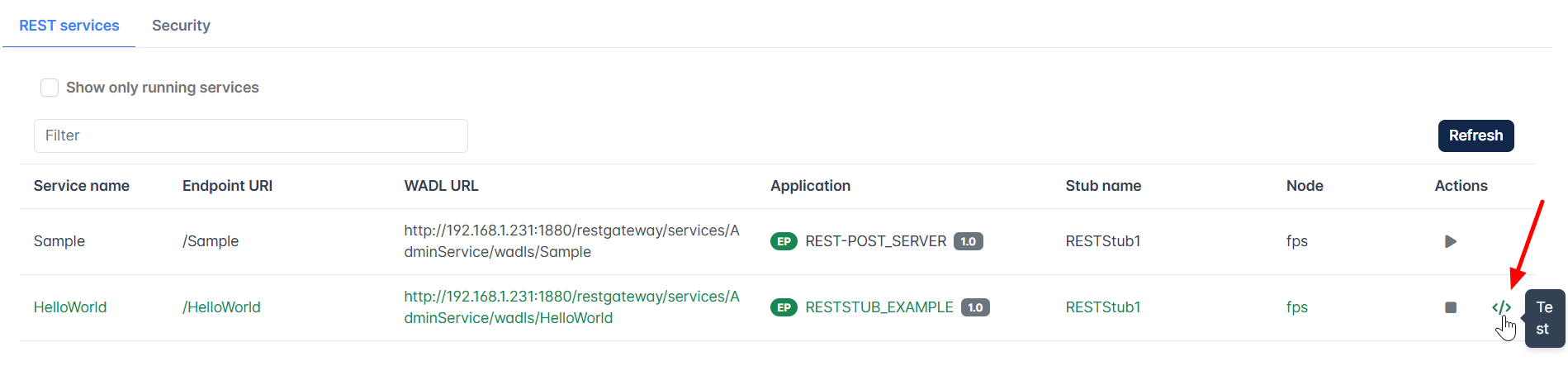Click the Refresh button
Screen dimensions: 1568x385
(1476, 135)
